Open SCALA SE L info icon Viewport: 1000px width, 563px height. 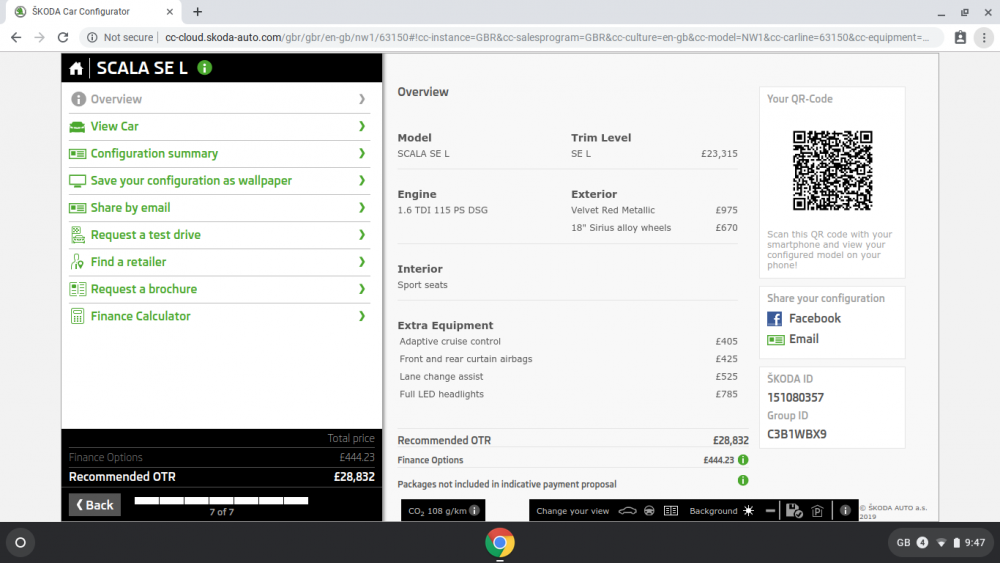coord(205,68)
